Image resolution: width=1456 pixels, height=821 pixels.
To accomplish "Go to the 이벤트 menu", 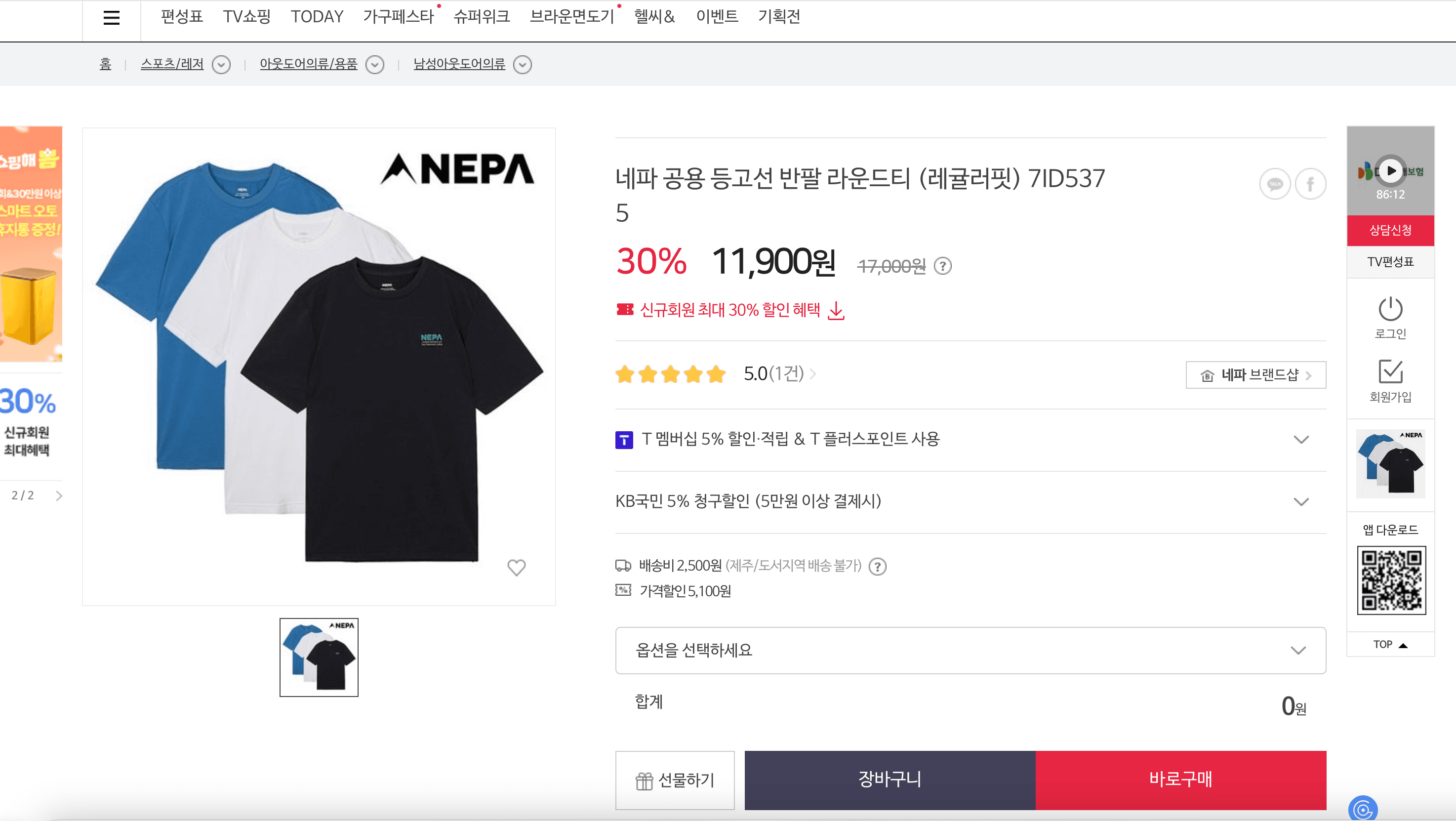I will click(x=717, y=17).
